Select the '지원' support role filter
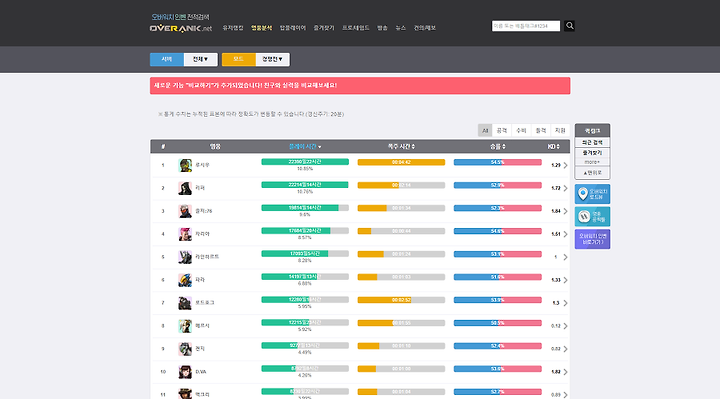This screenshot has height=399, width=720. pyautogui.click(x=560, y=131)
